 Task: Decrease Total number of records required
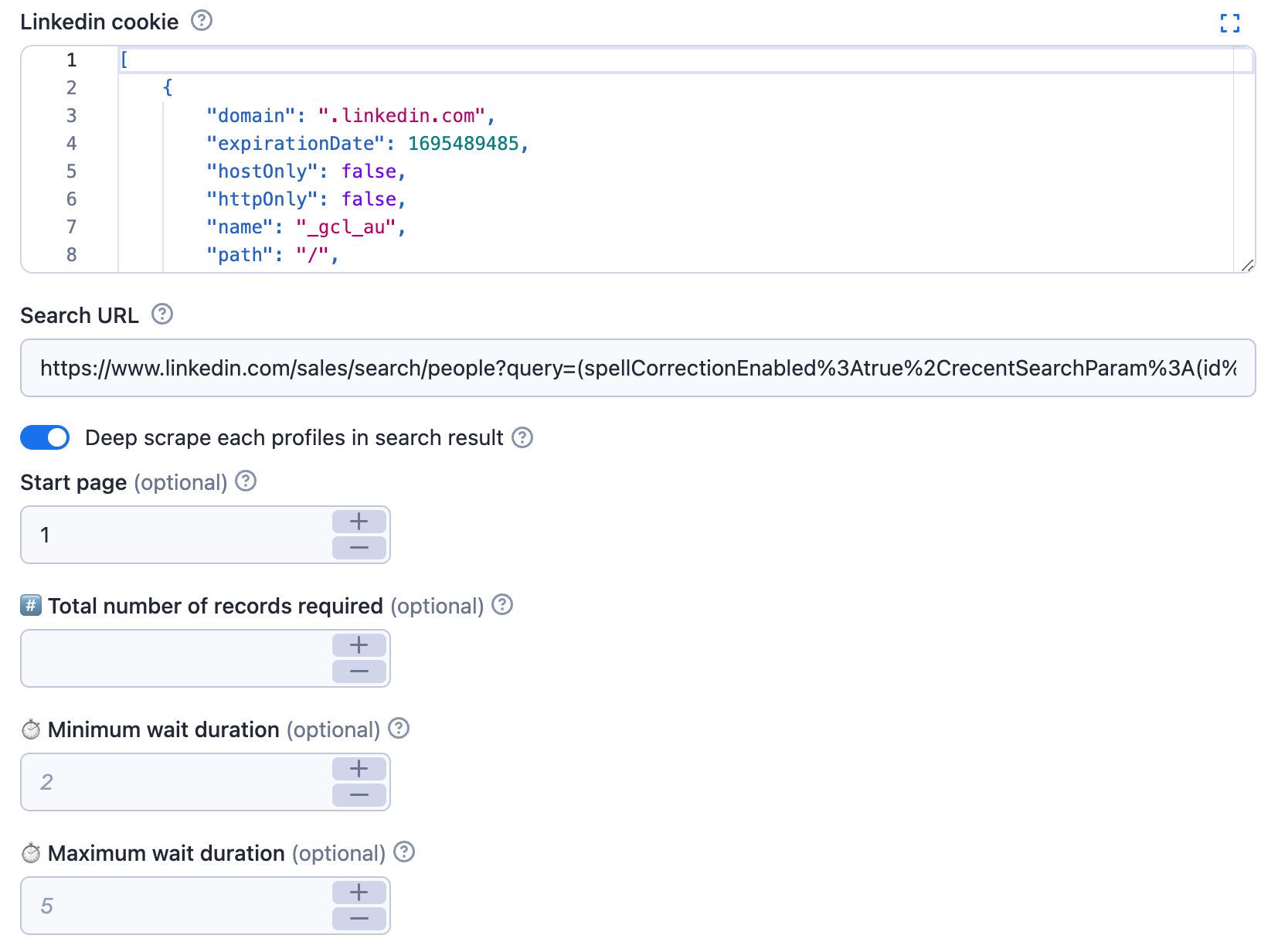click(x=358, y=671)
